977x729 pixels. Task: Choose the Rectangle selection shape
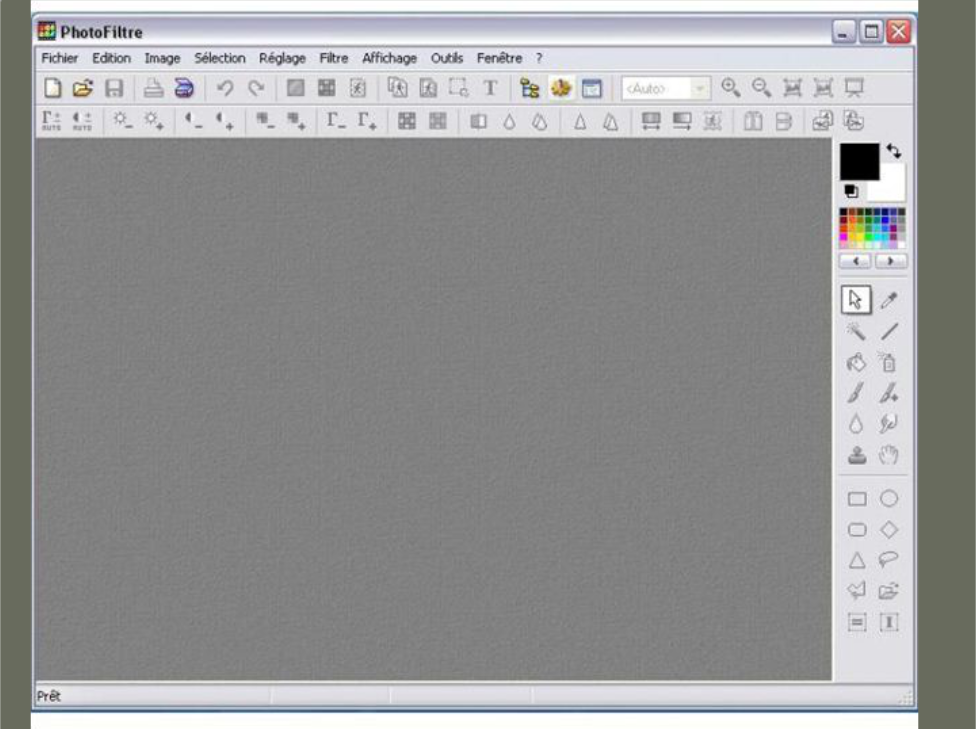857,498
